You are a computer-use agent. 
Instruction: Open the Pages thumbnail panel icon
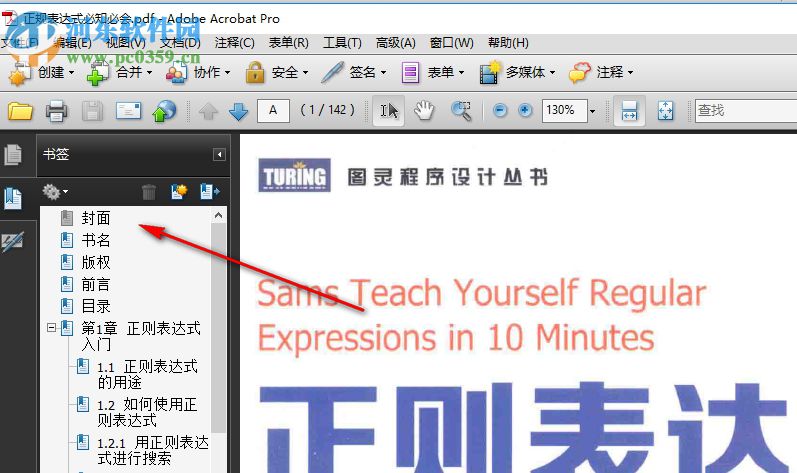pyautogui.click(x=13, y=154)
